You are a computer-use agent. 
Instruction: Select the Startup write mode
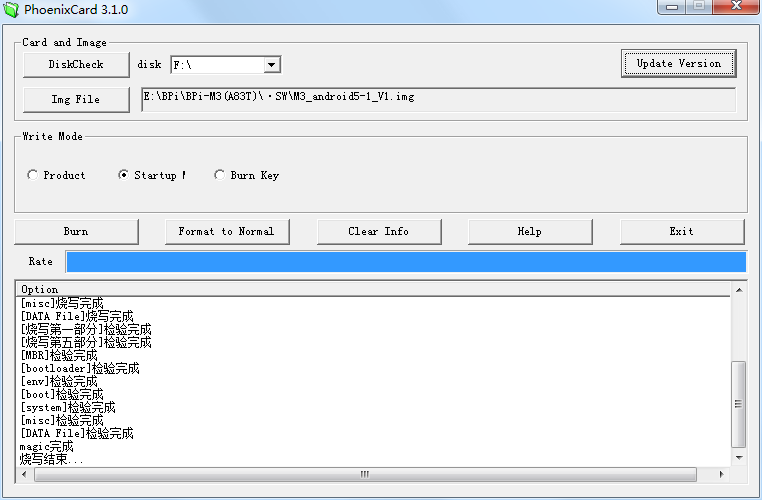pyautogui.click(x=123, y=175)
